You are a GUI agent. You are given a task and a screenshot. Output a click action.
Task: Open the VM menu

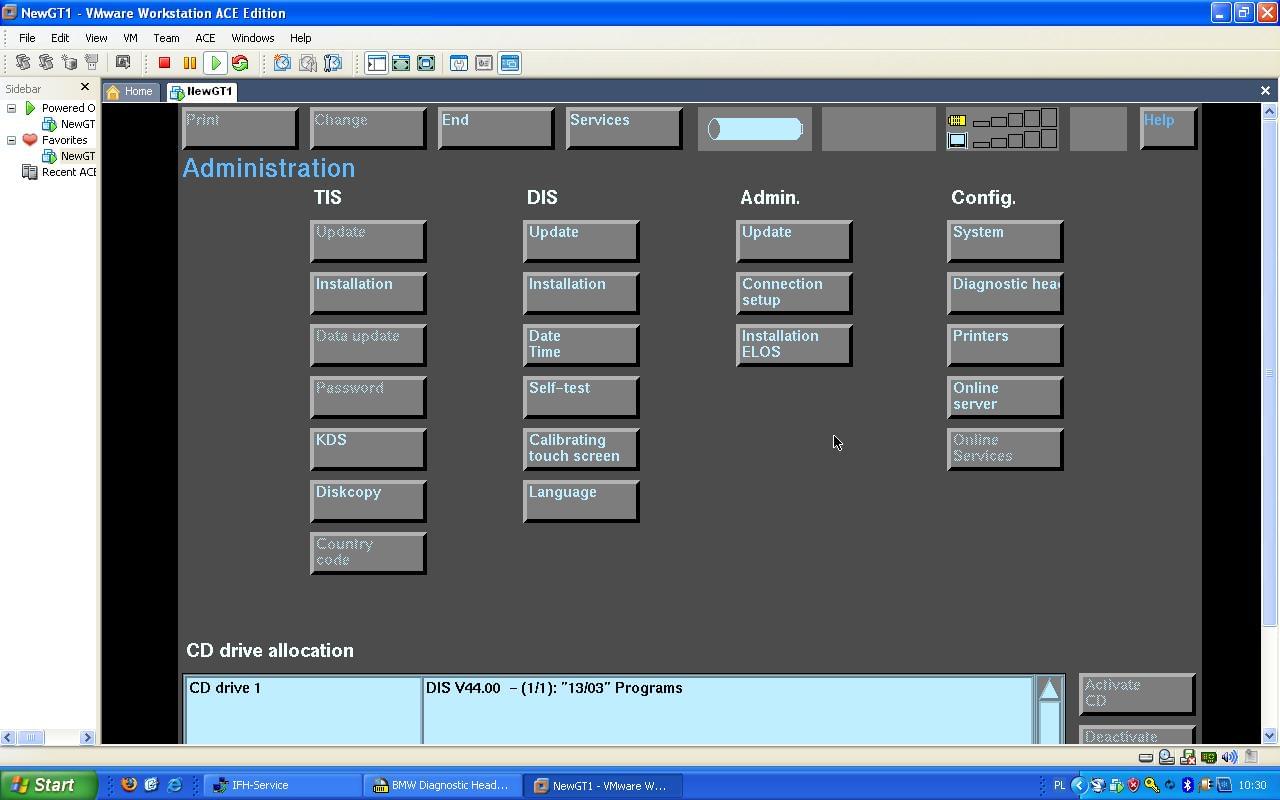[x=130, y=38]
